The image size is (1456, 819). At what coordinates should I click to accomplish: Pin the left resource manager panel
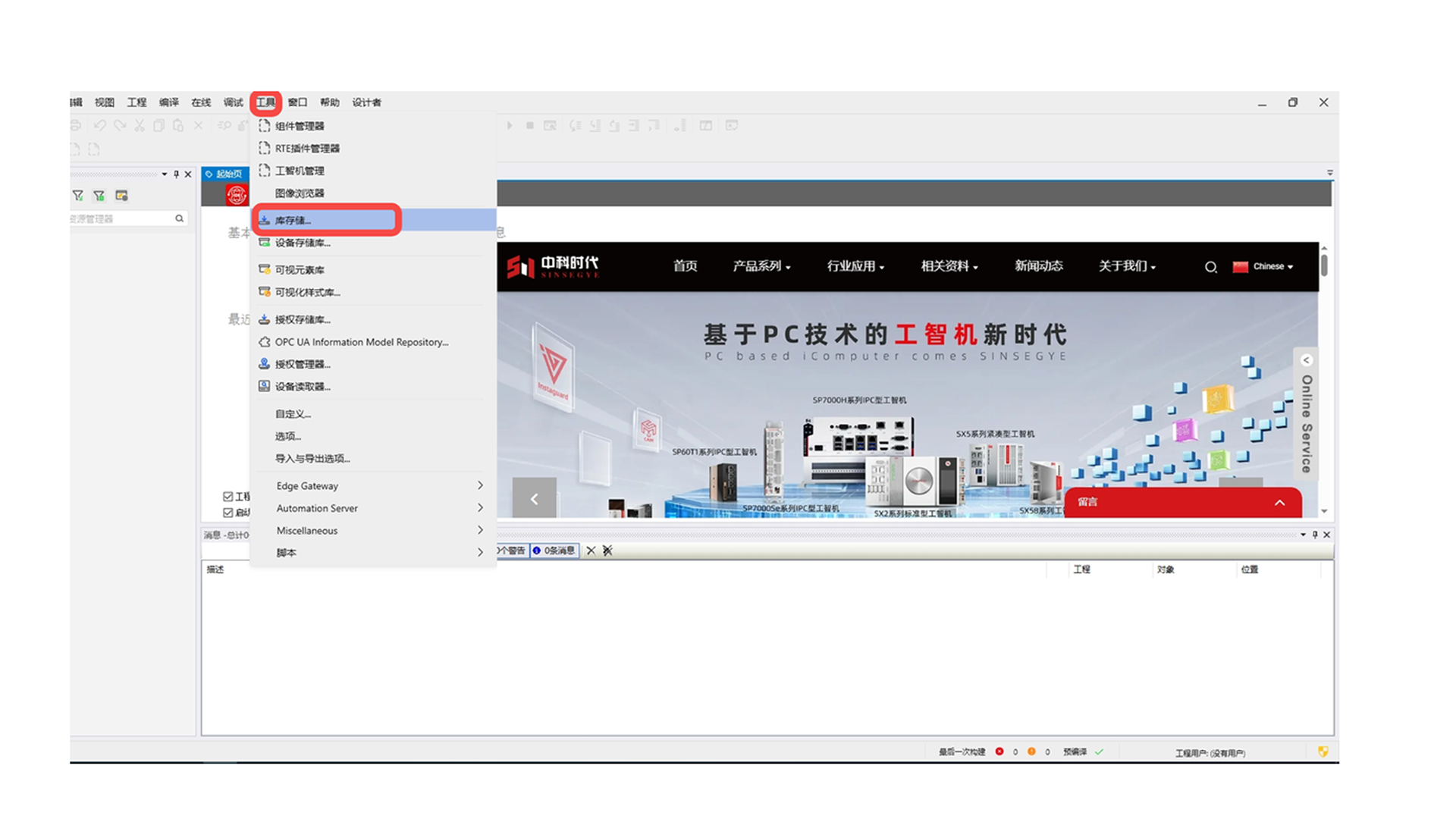(176, 174)
